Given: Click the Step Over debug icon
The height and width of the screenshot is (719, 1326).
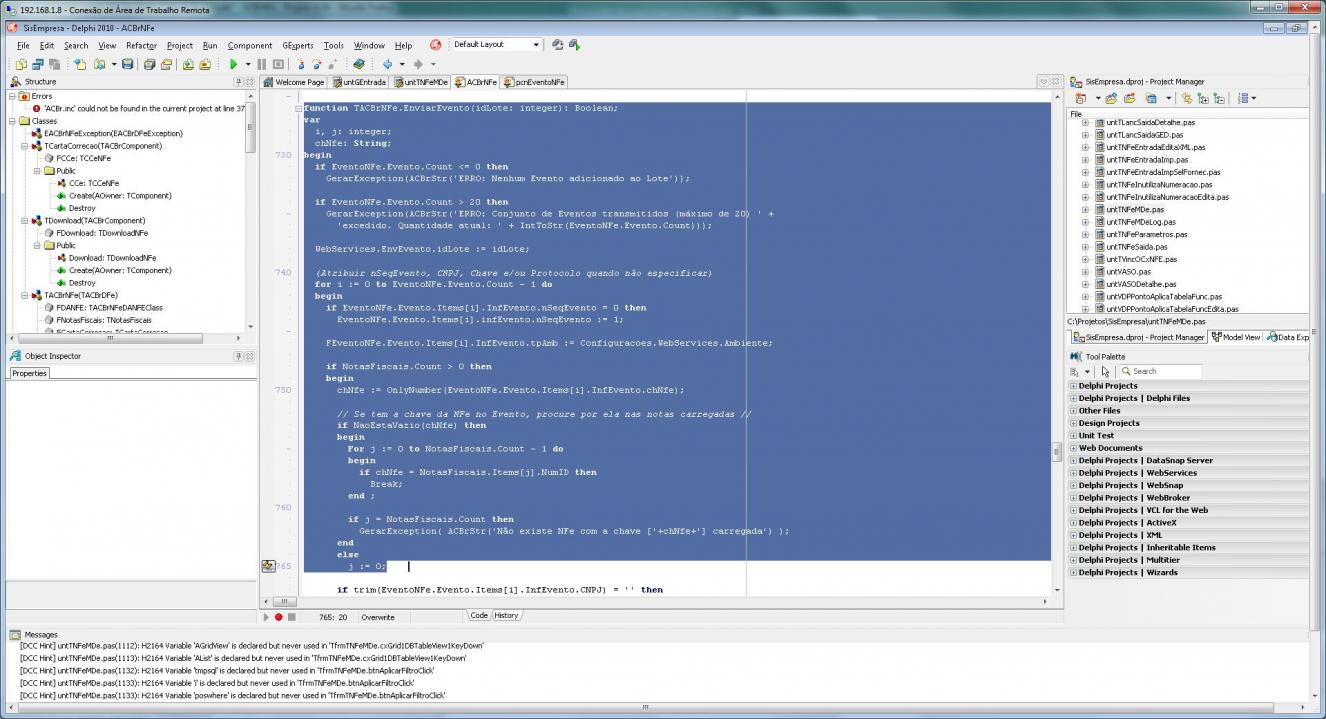Looking at the screenshot, I should pos(317,64).
